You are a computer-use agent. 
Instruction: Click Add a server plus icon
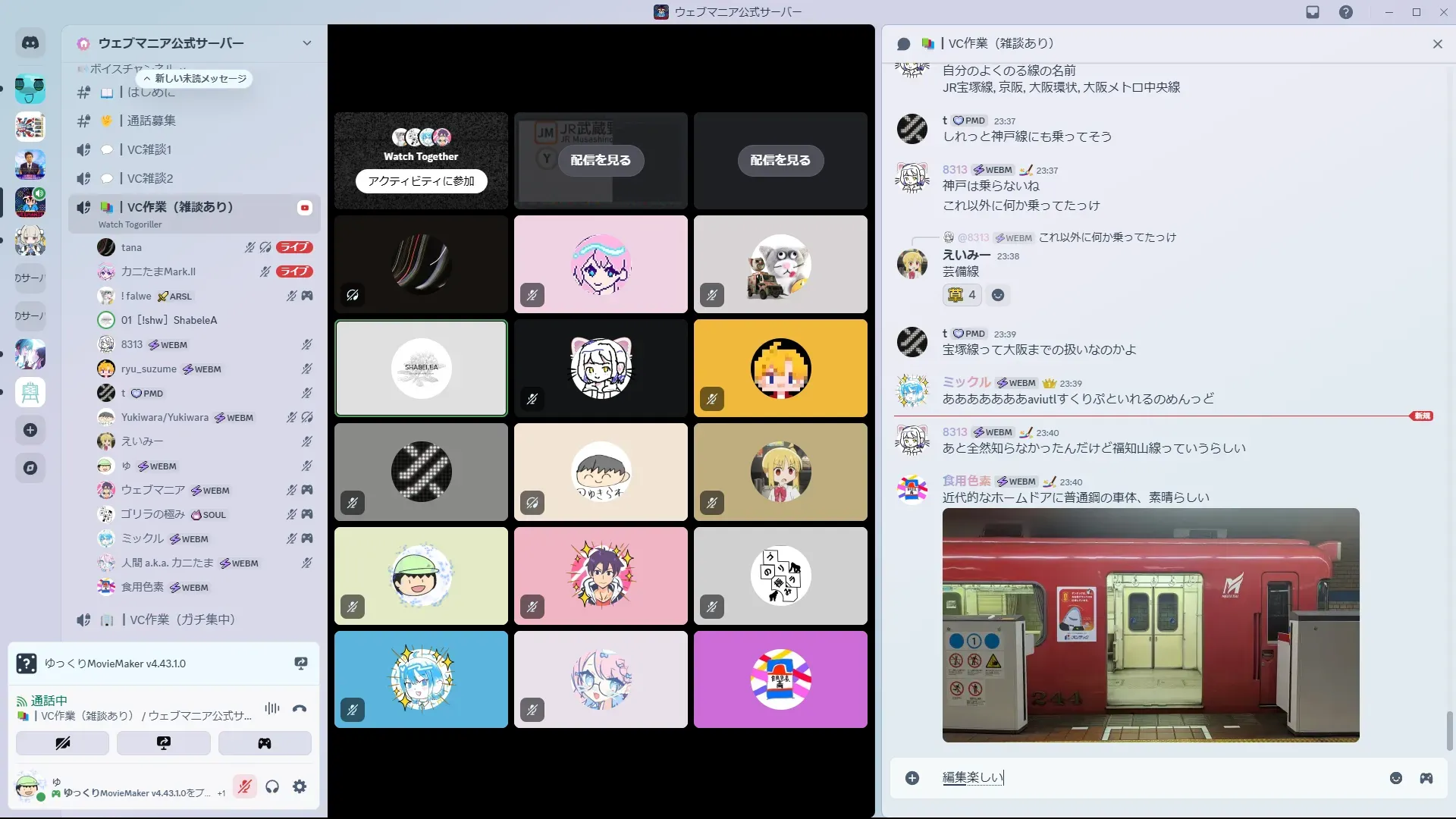[x=30, y=430]
